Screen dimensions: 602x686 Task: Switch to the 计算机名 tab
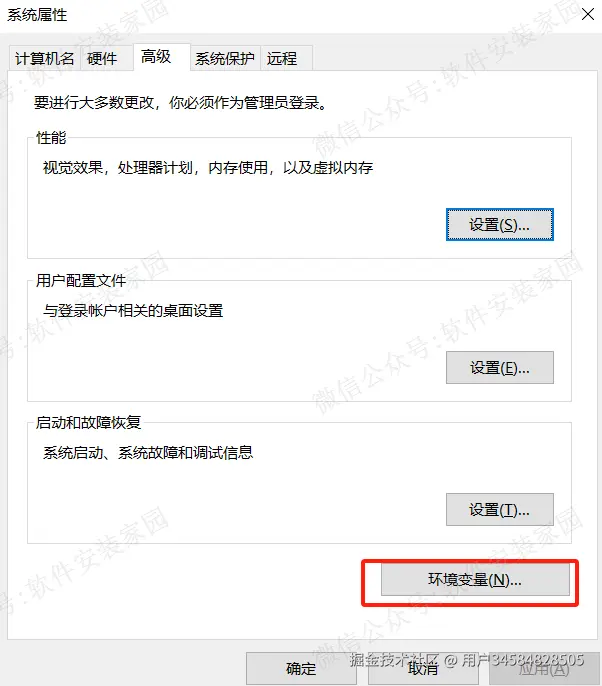tap(44, 58)
